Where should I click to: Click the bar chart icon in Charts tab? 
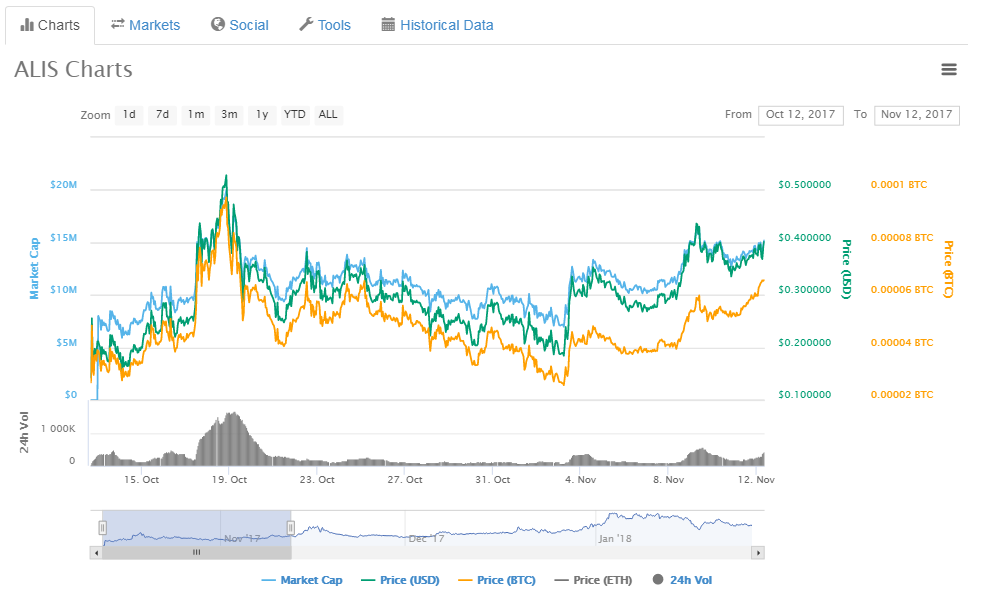click(x=27, y=25)
